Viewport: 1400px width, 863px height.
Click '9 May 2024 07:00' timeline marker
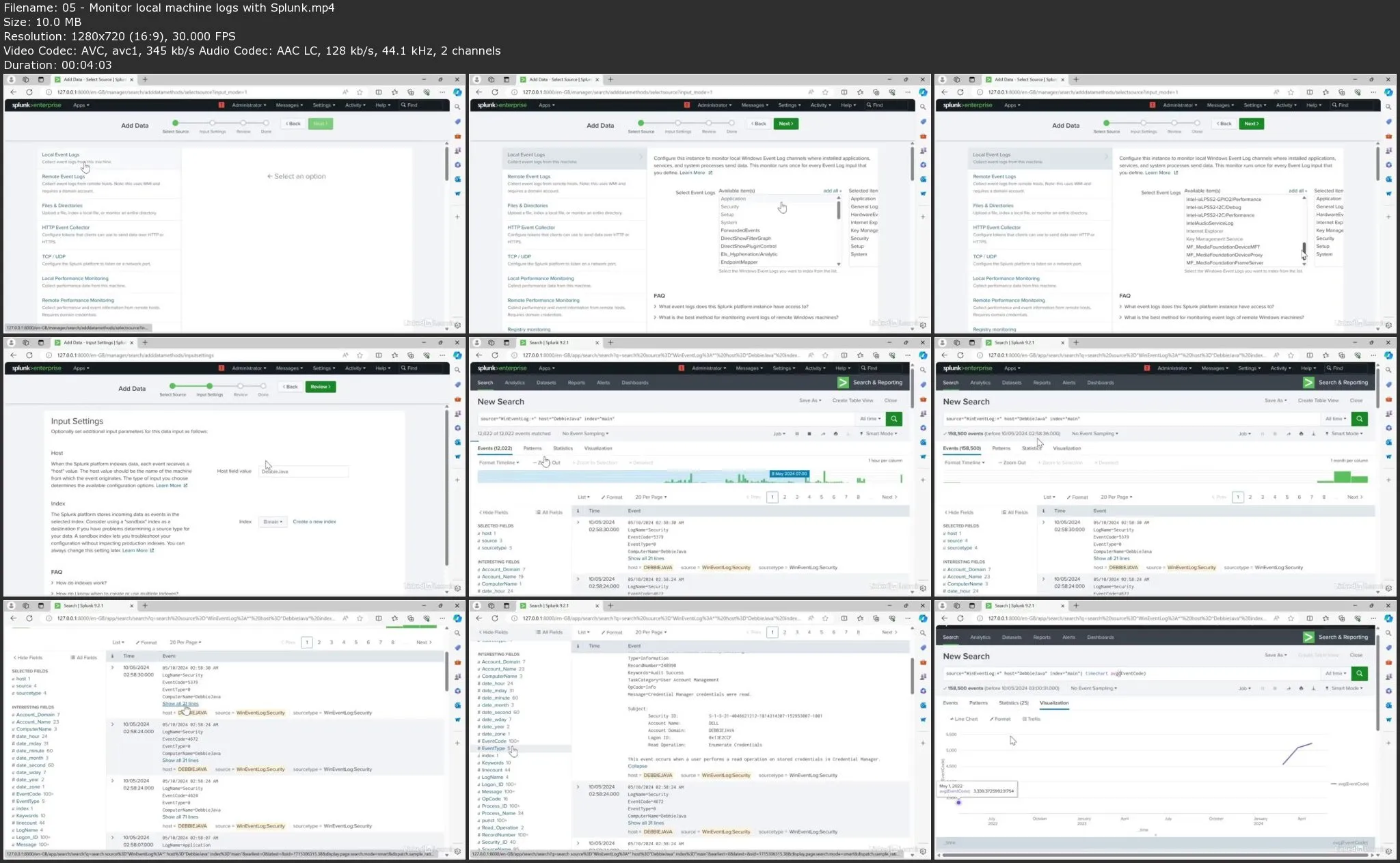[790, 474]
